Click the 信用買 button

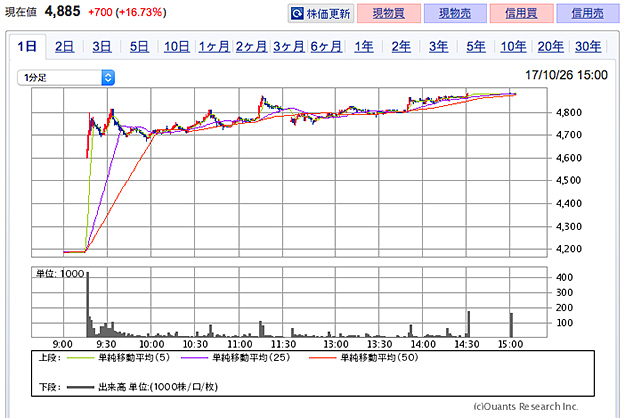click(x=518, y=14)
